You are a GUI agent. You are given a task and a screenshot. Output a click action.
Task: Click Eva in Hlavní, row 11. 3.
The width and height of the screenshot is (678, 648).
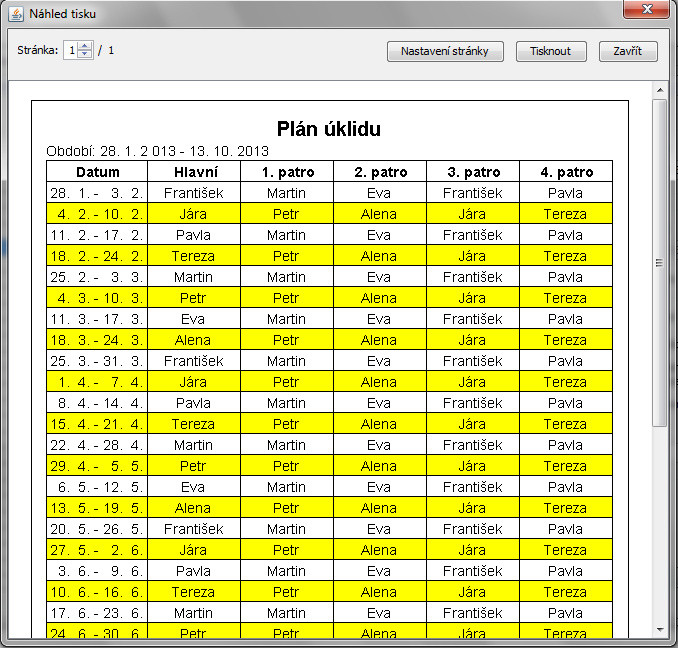pos(193,319)
